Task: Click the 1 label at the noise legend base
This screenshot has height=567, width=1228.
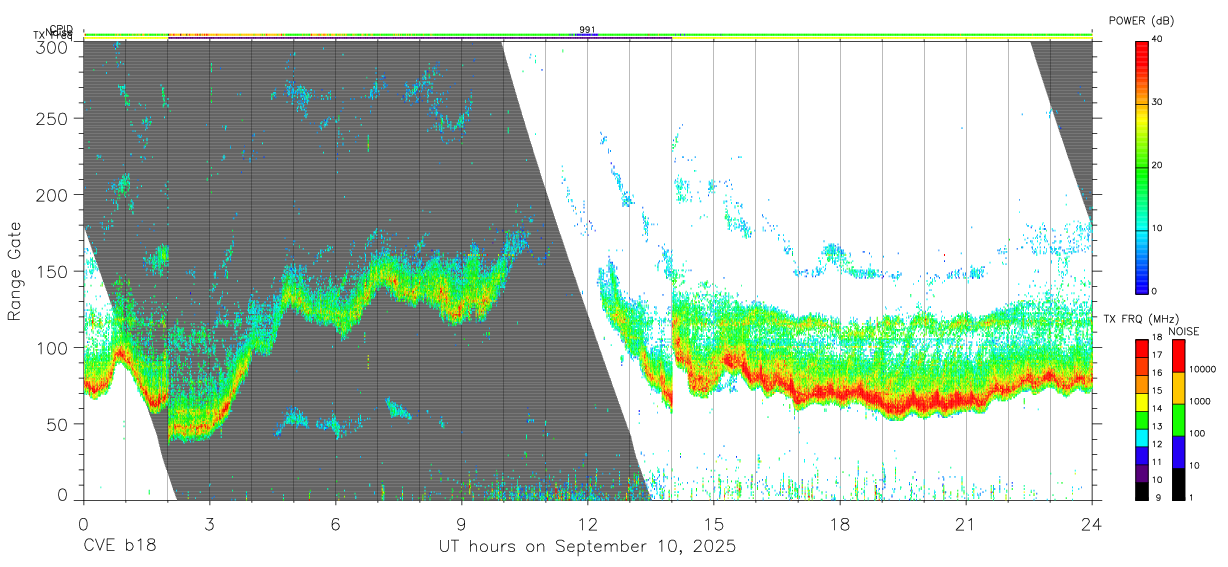Action: [1192, 497]
